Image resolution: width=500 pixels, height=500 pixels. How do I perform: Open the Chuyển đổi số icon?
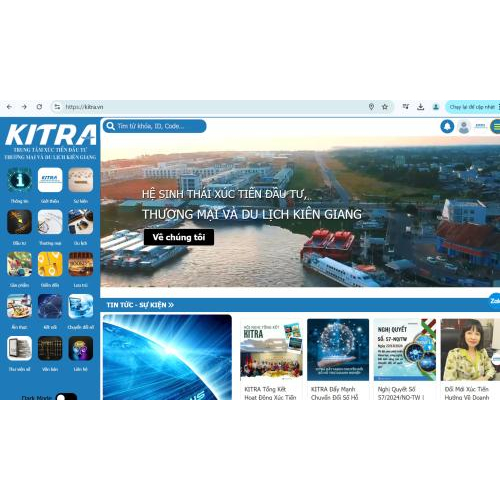81,306
